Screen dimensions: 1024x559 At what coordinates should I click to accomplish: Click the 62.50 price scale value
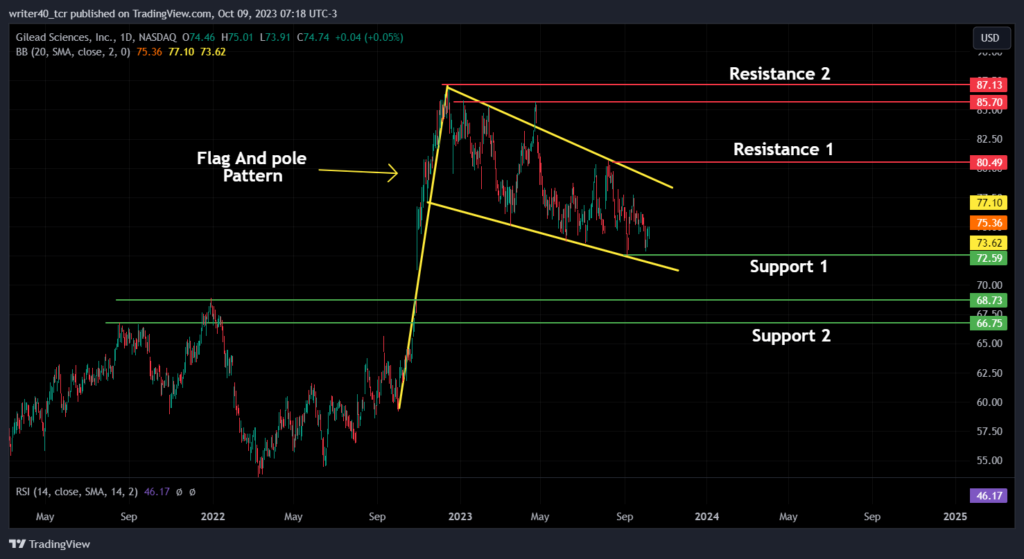point(989,373)
